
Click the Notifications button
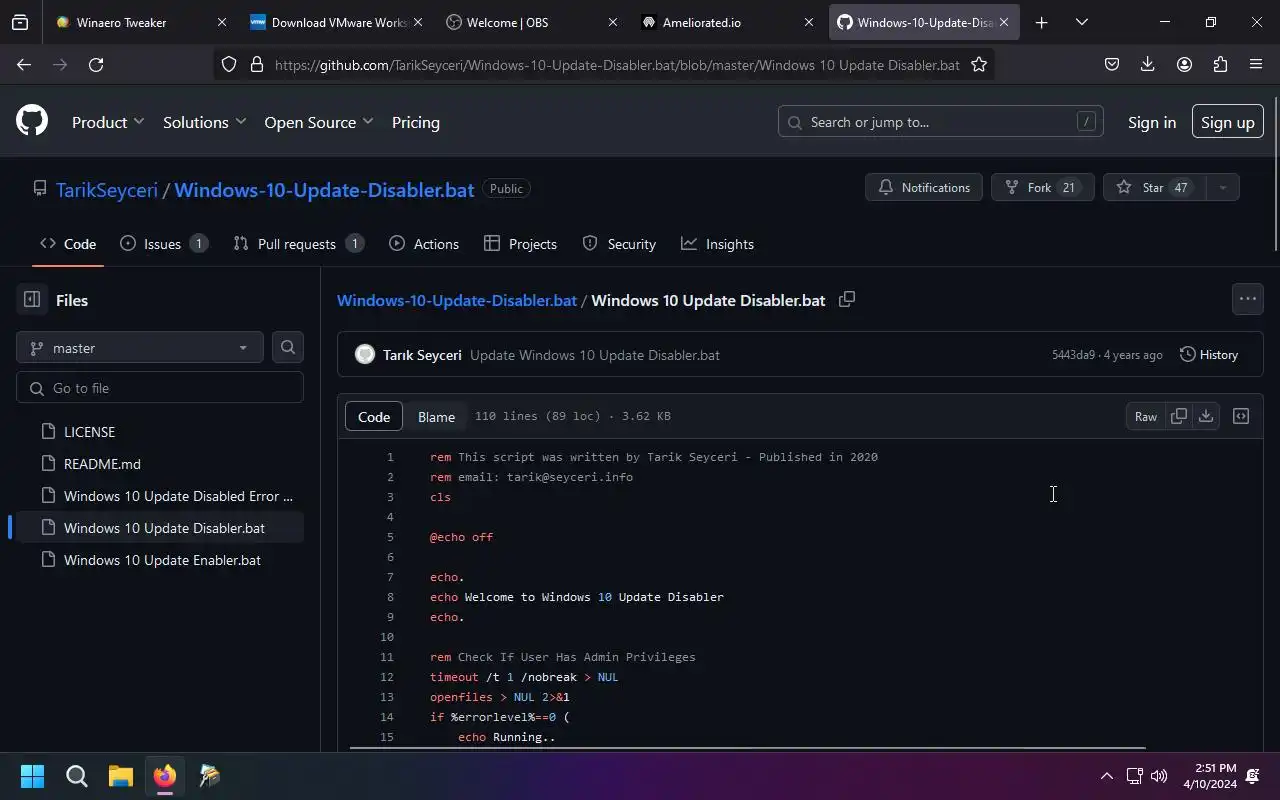tap(925, 187)
